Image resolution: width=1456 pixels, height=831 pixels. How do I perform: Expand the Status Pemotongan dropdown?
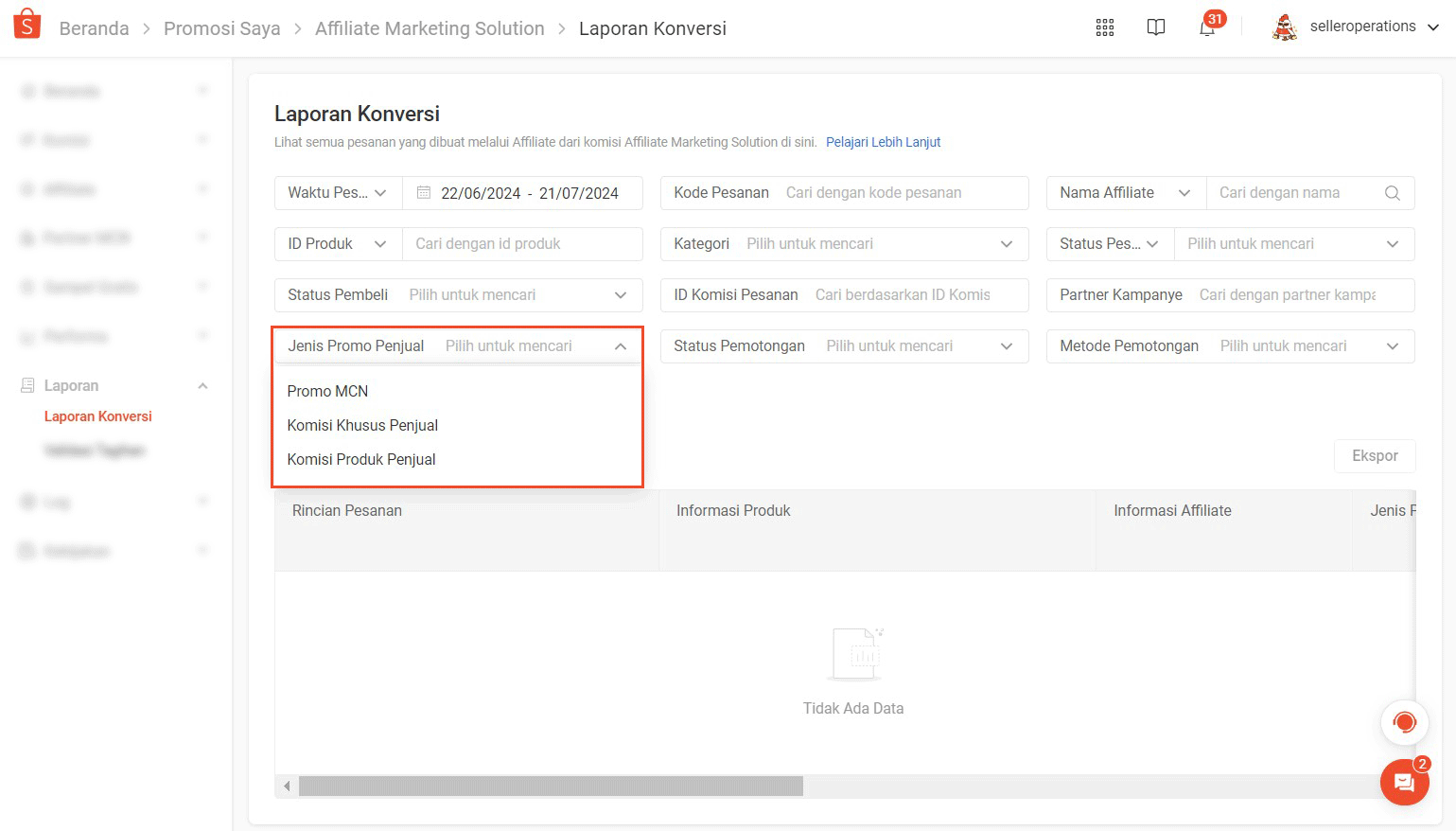click(x=1007, y=346)
